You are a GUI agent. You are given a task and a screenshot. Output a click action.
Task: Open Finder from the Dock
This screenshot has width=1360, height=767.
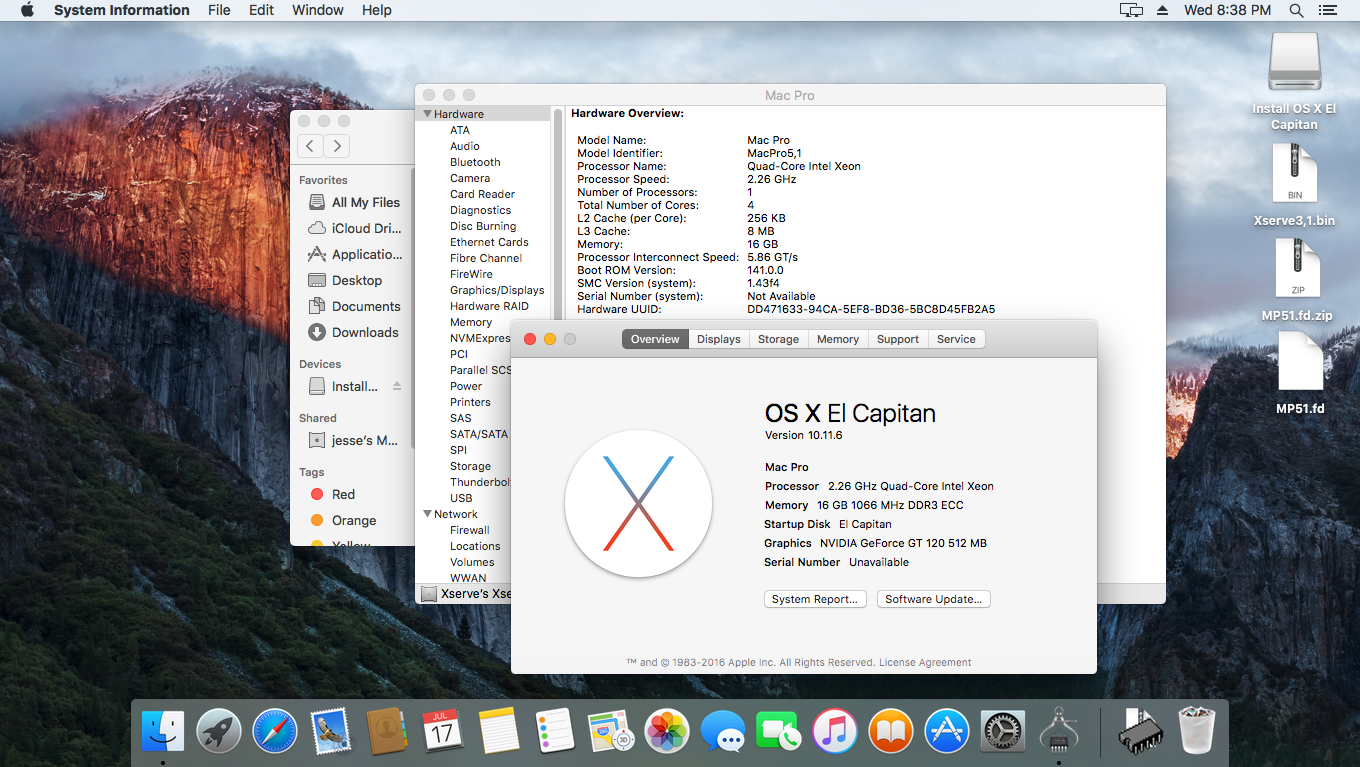point(162,731)
